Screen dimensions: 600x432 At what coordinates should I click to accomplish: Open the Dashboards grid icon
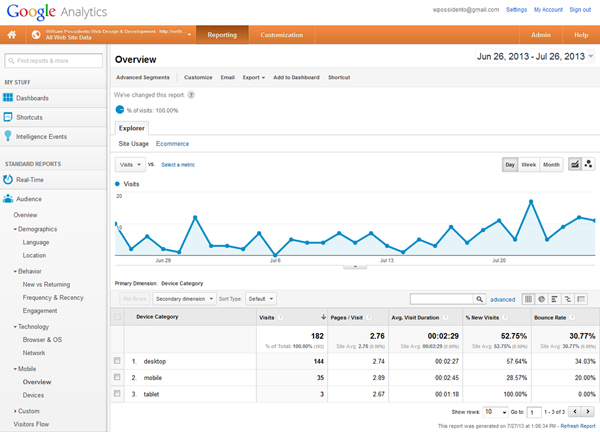point(8,98)
